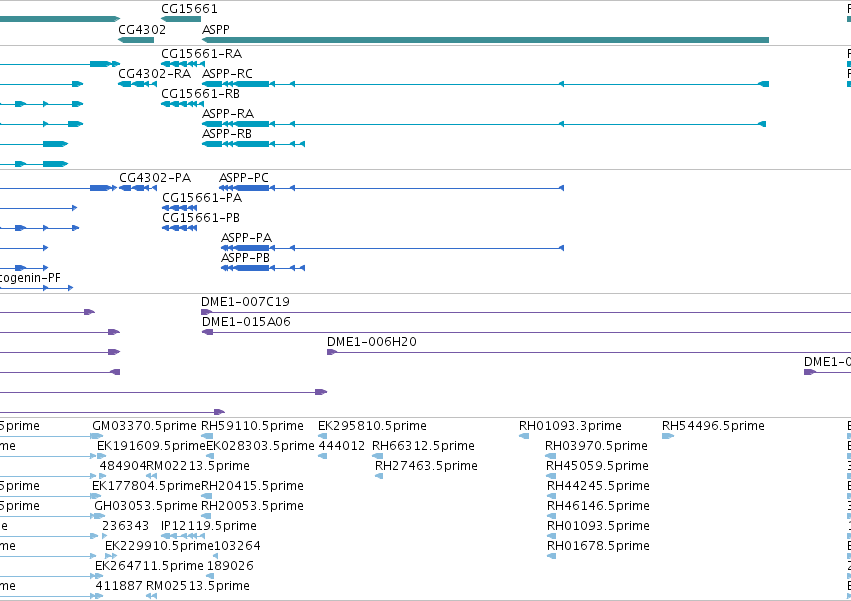Click the GM03370.5prime EST label

144,426
